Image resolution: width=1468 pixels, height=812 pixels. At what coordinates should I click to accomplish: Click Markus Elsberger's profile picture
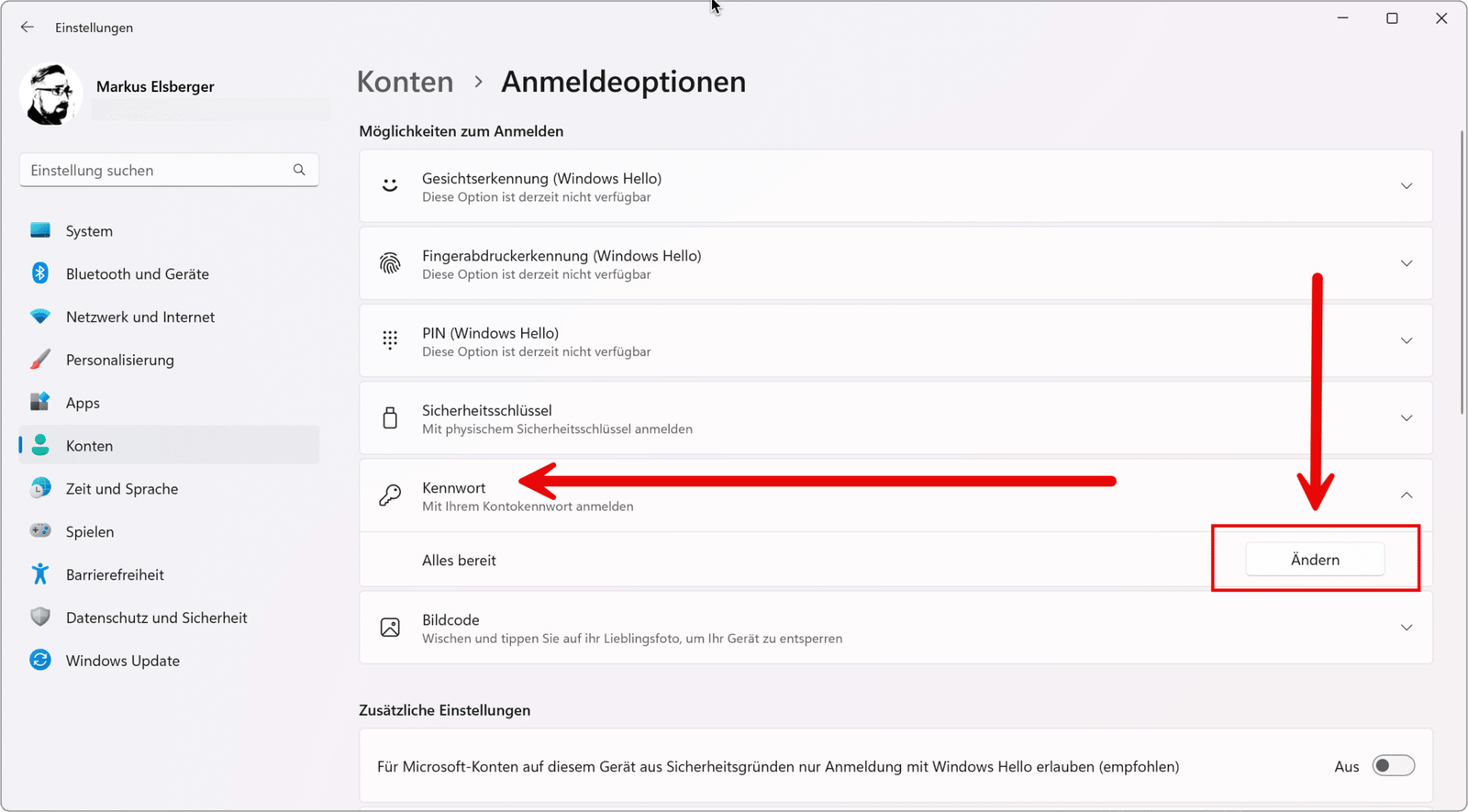click(x=50, y=94)
